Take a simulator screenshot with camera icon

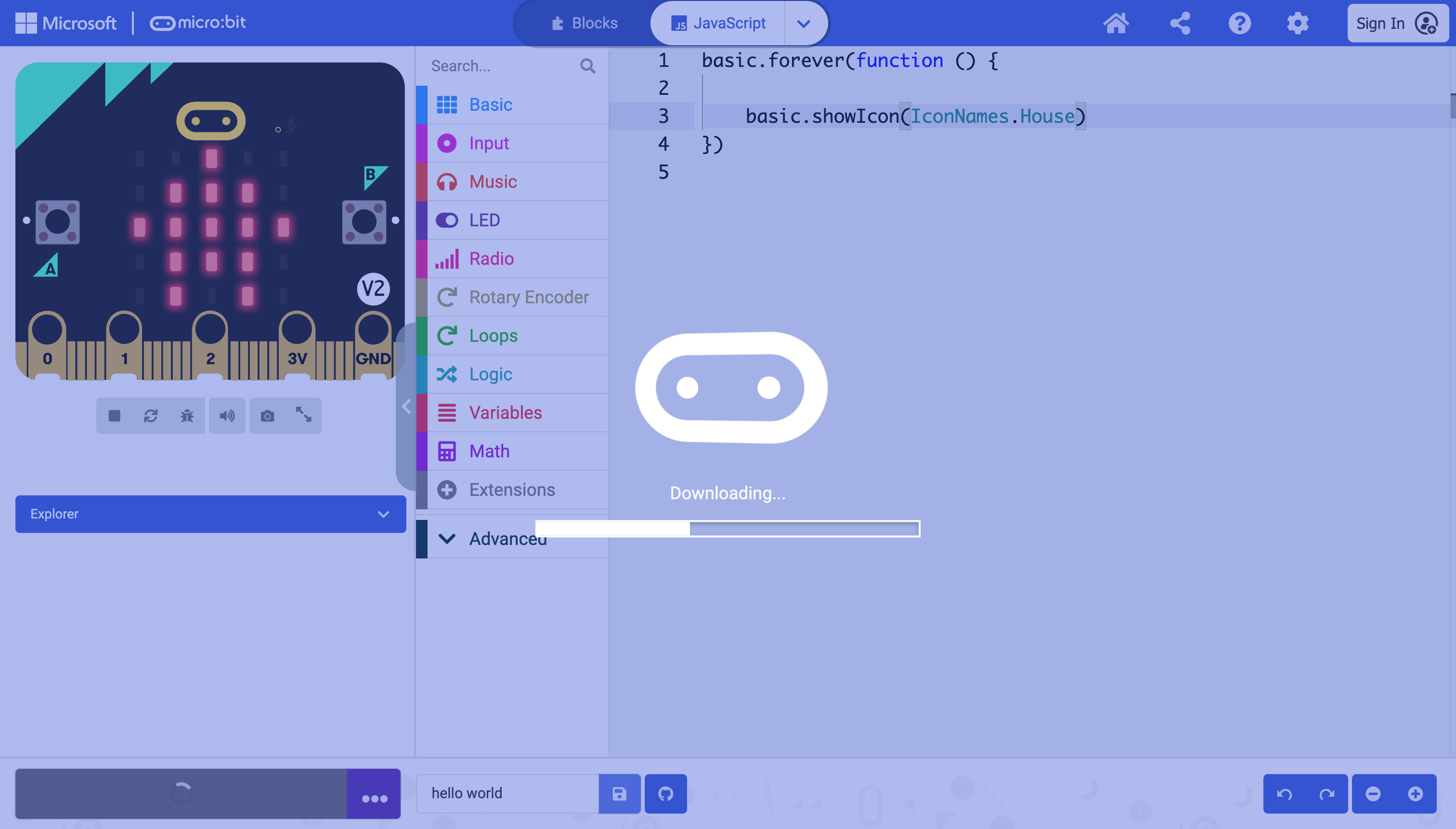[267, 415]
